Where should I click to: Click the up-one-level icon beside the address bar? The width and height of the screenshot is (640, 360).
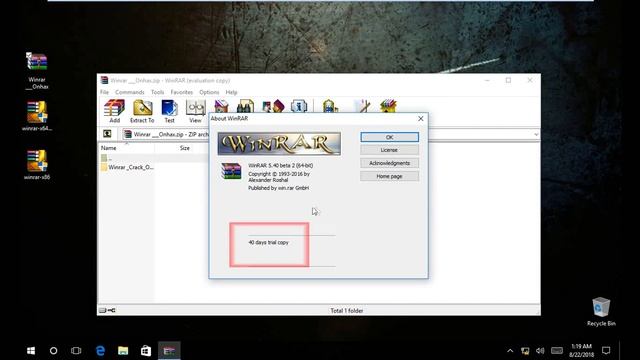pyautogui.click(x=107, y=134)
